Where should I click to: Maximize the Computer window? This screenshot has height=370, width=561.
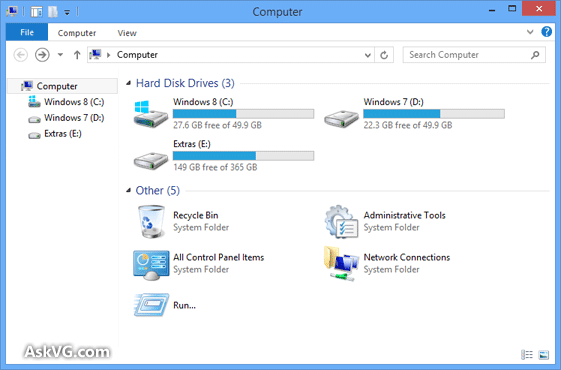(x=512, y=9)
